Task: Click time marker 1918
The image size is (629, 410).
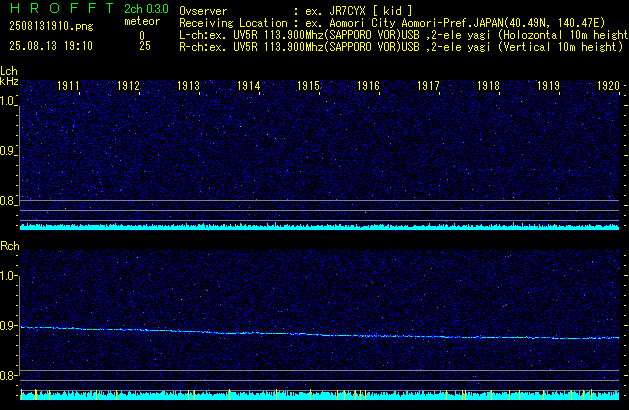Action: click(x=488, y=86)
